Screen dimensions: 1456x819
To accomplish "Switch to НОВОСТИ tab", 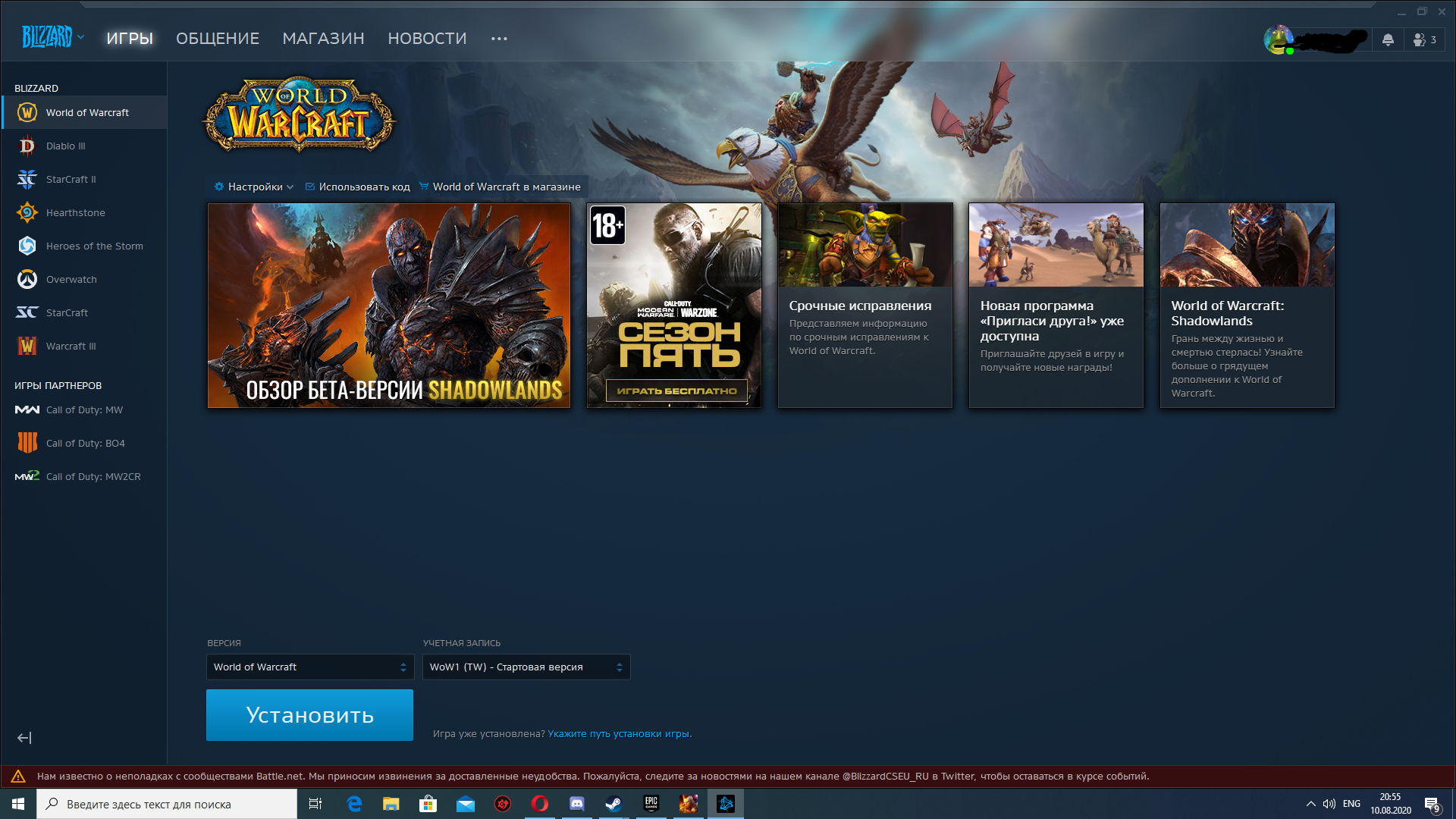I will coord(427,38).
